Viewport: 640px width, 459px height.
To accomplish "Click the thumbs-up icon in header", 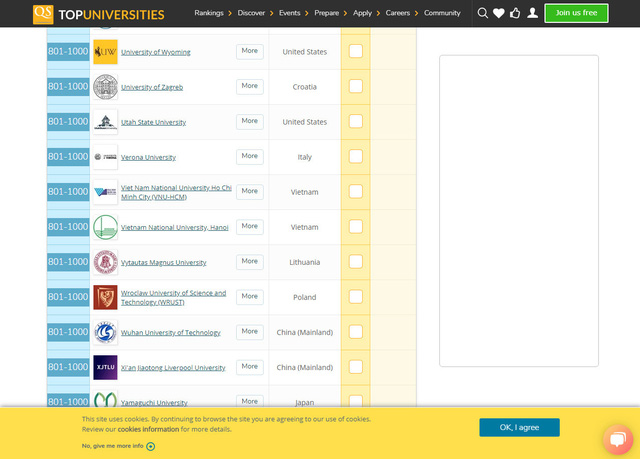I will point(515,13).
